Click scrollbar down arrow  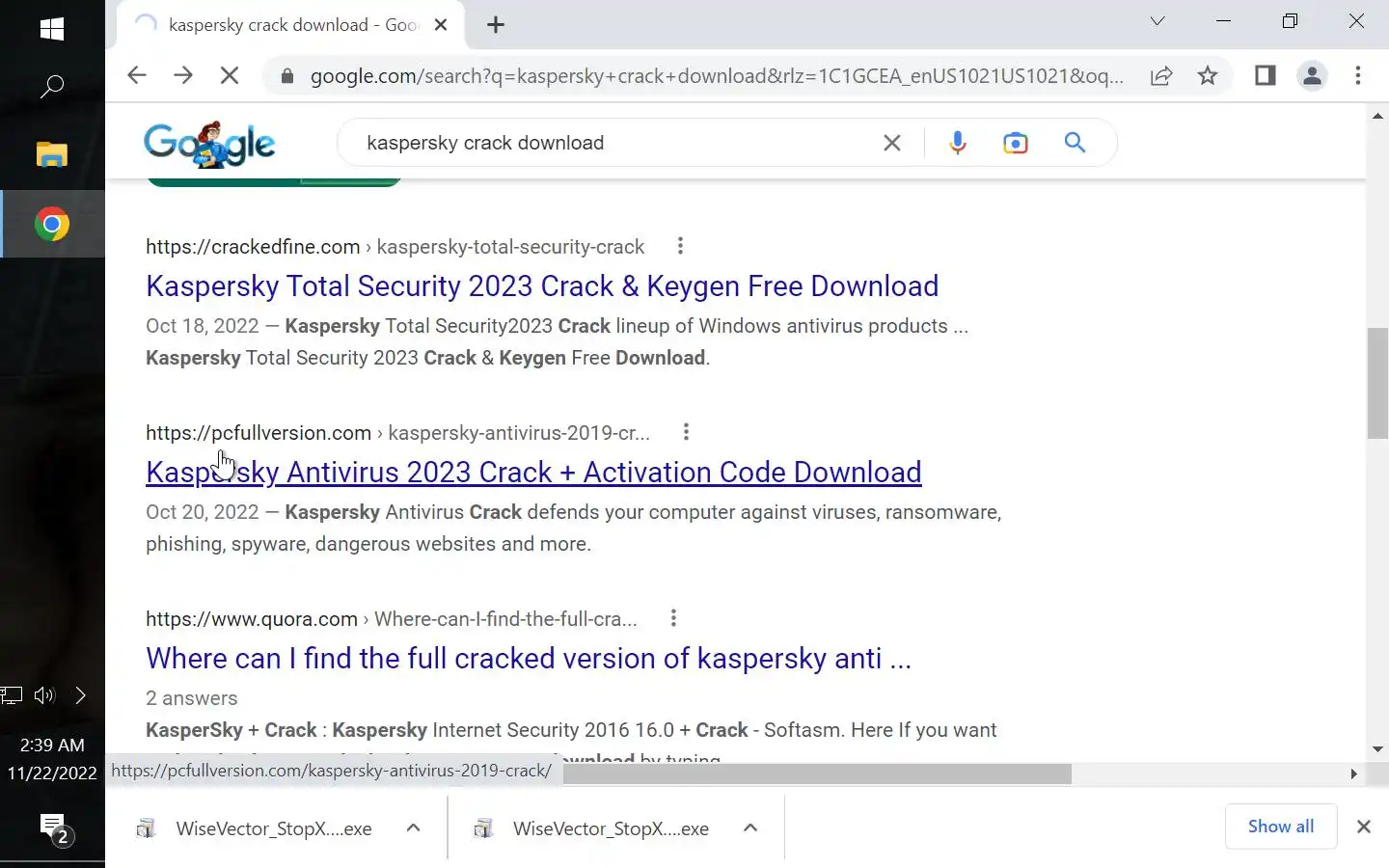pos(1377,748)
